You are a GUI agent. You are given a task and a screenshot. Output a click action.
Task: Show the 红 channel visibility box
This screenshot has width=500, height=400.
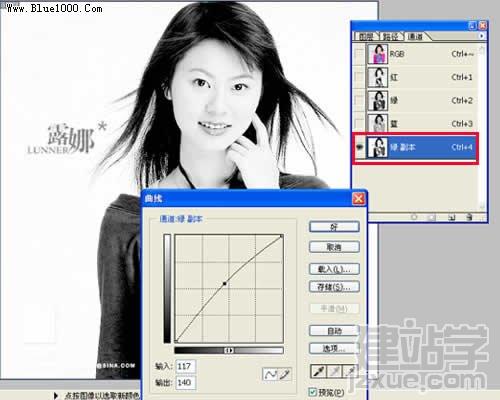359,77
